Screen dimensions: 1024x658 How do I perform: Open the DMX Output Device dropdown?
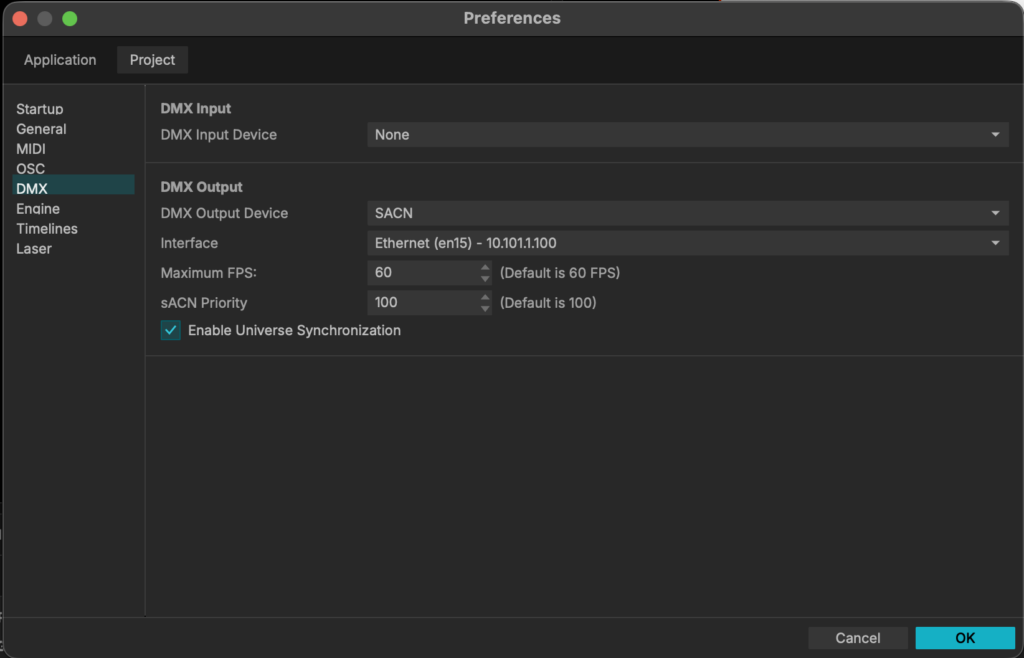[688, 213]
